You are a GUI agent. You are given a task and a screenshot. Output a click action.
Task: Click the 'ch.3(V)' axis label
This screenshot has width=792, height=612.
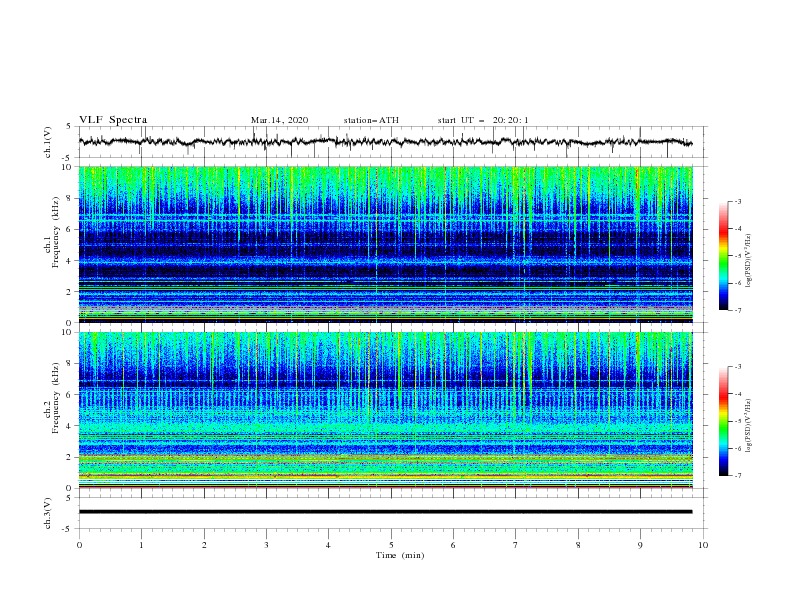(x=48, y=513)
